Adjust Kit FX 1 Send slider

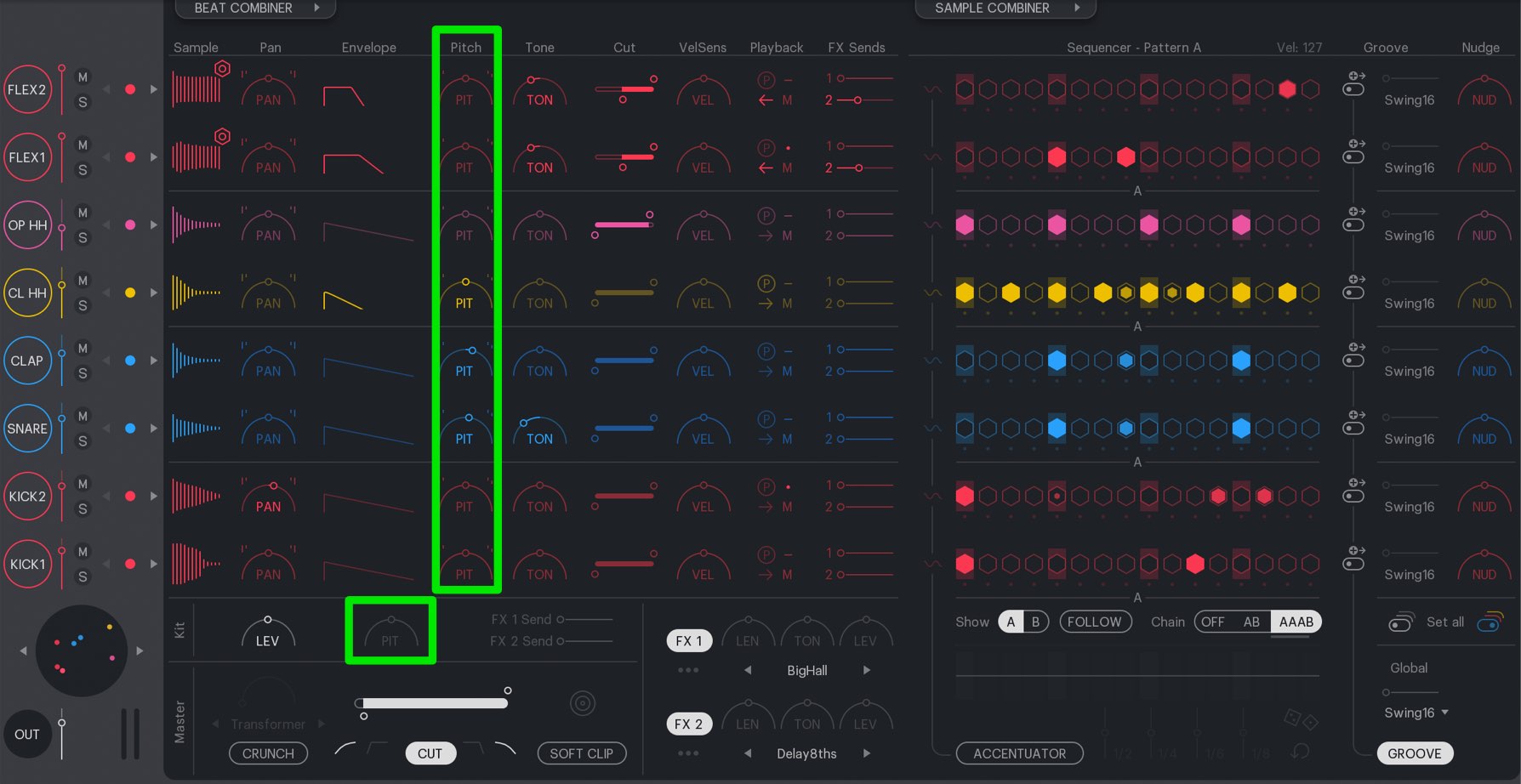584,619
